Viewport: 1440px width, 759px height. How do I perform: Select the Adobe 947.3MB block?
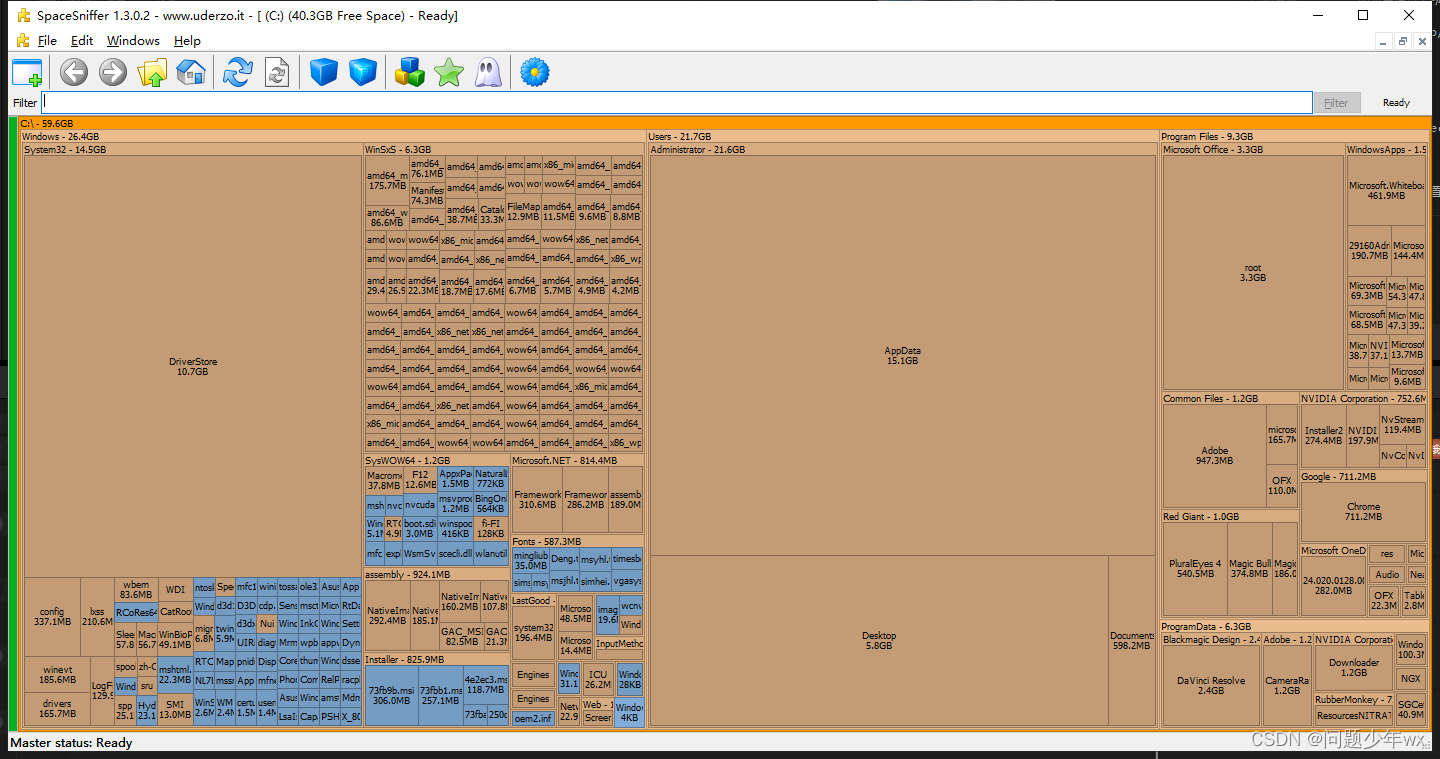[x=1214, y=455]
